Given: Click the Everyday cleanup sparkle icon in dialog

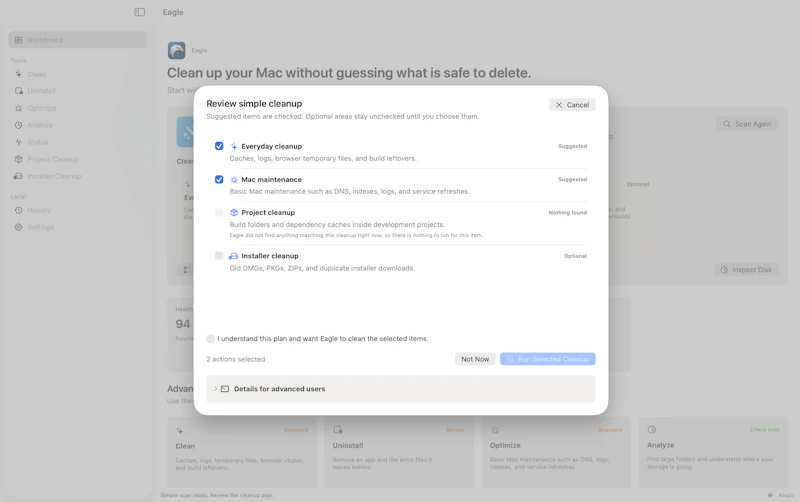Looking at the screenshot, I should coord(234,146).
